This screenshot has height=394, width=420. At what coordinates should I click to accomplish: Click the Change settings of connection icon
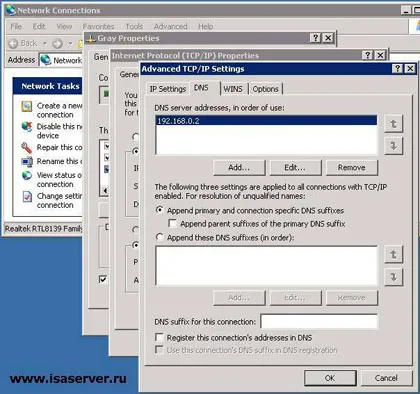point(27,196)
